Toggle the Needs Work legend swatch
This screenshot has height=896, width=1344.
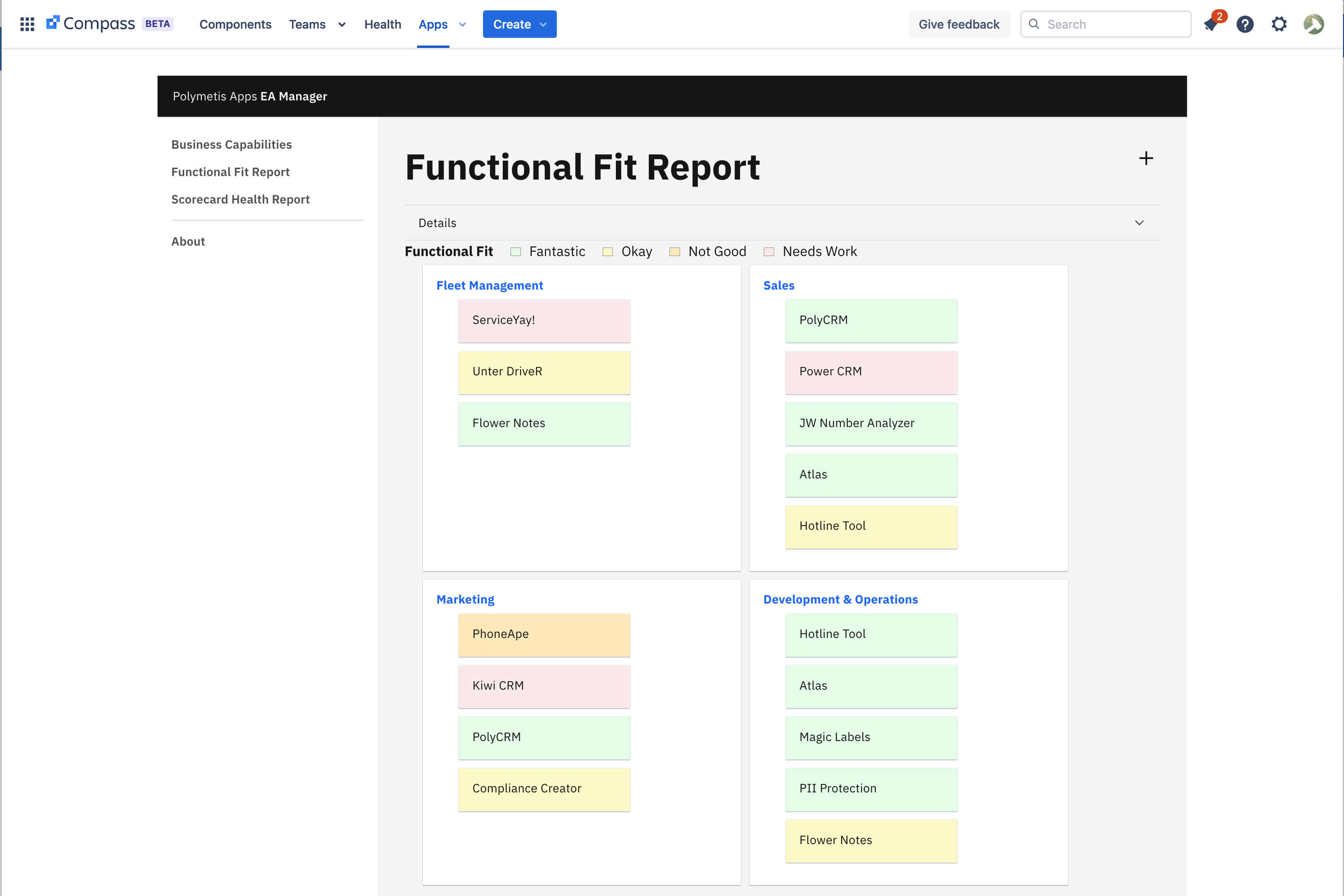(769, 252)
